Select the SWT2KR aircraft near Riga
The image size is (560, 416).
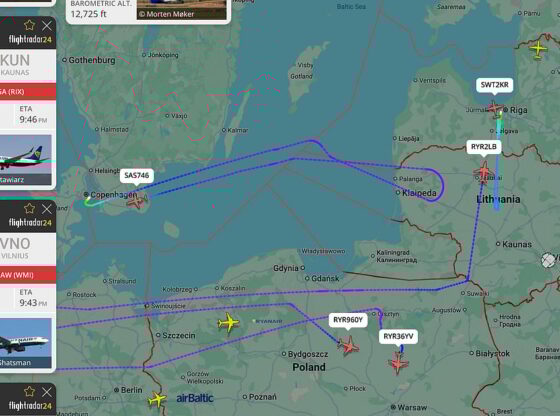tap(495, 109)
